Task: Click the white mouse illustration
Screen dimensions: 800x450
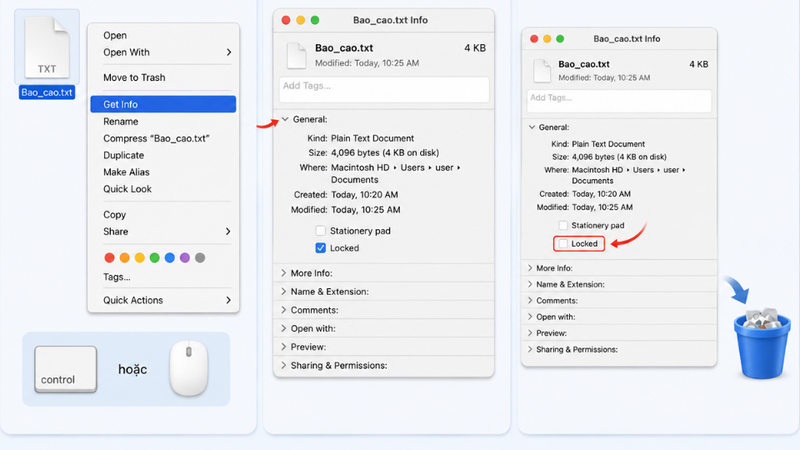Action: pyautogui.click(x=189, y=368)
